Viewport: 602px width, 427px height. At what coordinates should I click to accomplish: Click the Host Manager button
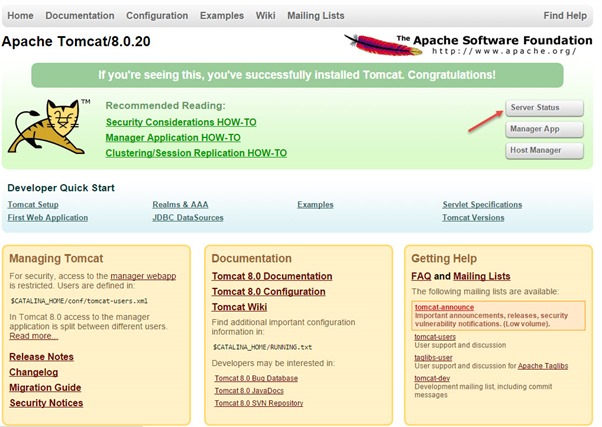(x=544, y=151)
